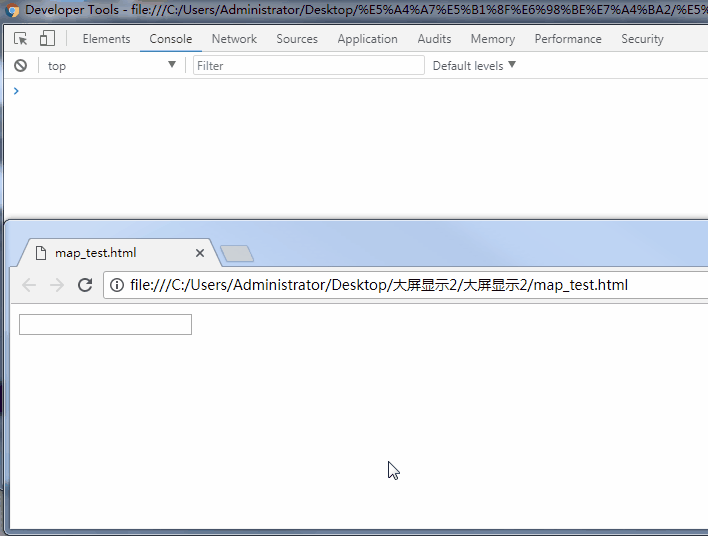Open the Sources tab

point(297,39)
